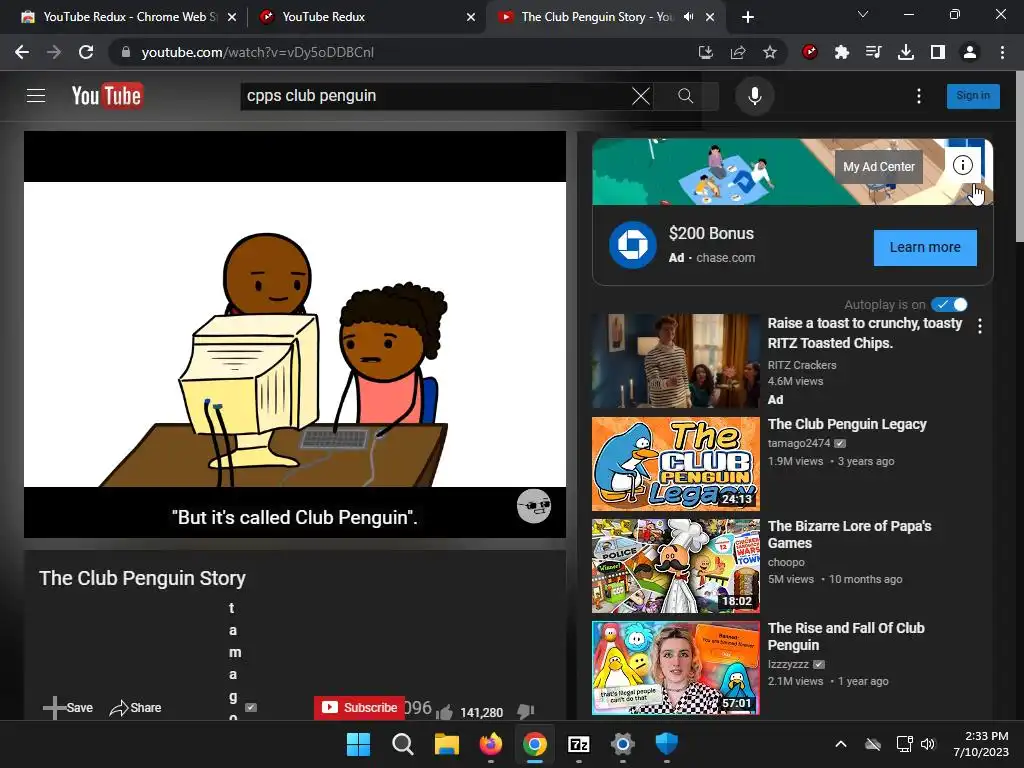The image size is (1024, 768).
Task: Visit the Izzzyzzz channel link
Action: coord(788,664)
